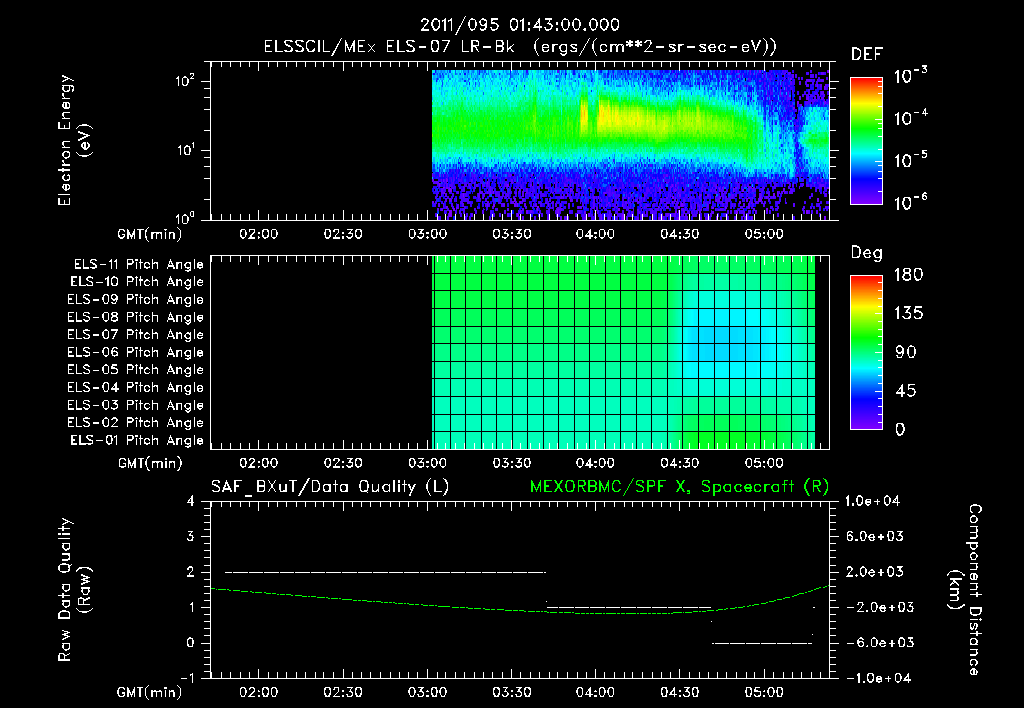Select the ELS-11 Pitch Angle row label
This screenshot has height=708, width=1024.
pos(138,265)
